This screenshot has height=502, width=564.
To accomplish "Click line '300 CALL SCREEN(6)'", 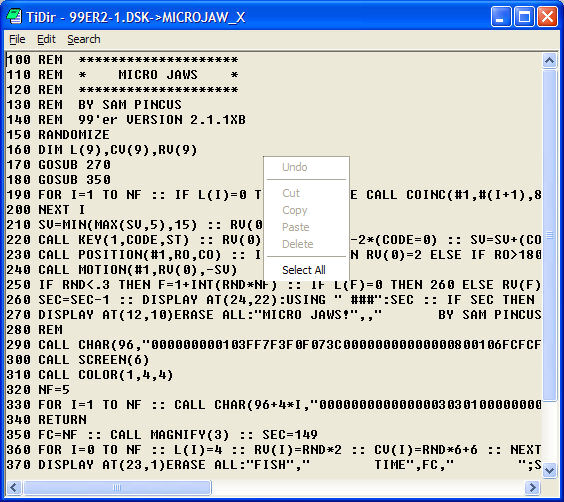I will tap(78, 360).
